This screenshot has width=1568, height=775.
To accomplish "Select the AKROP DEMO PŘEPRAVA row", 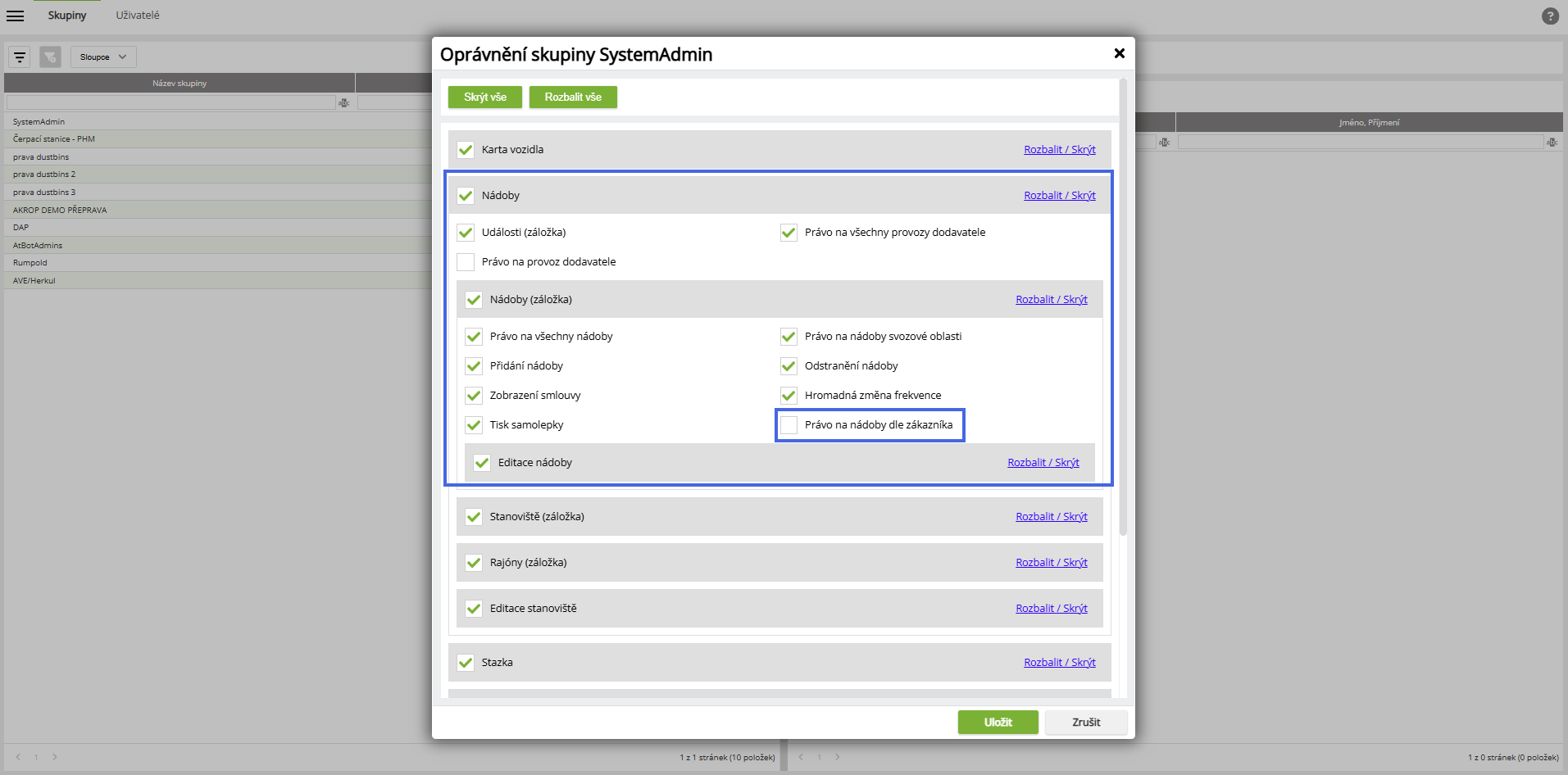I will click(218, 210).
